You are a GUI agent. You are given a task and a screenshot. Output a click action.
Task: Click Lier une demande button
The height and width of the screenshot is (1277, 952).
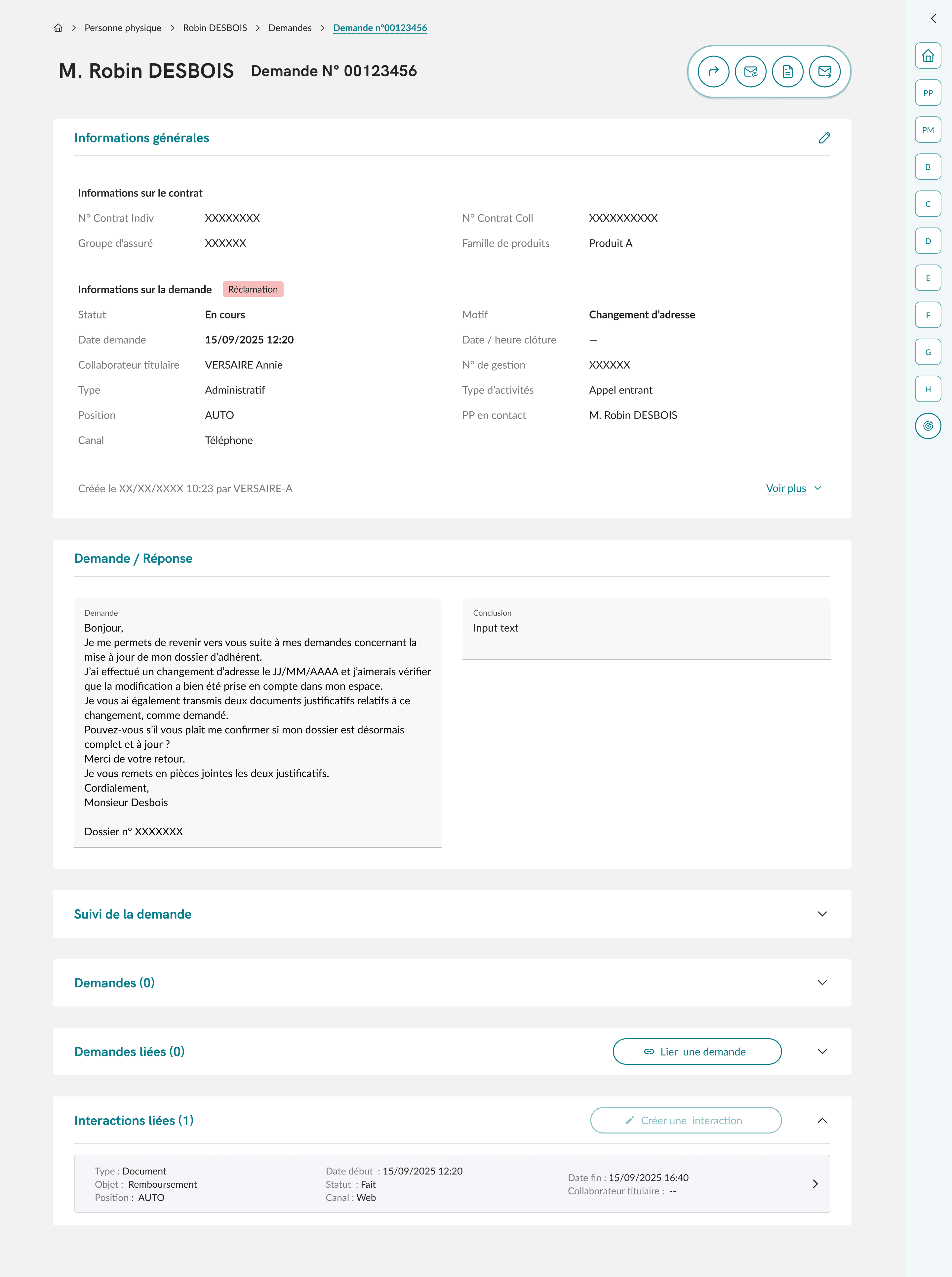[x=697, y=1051]
